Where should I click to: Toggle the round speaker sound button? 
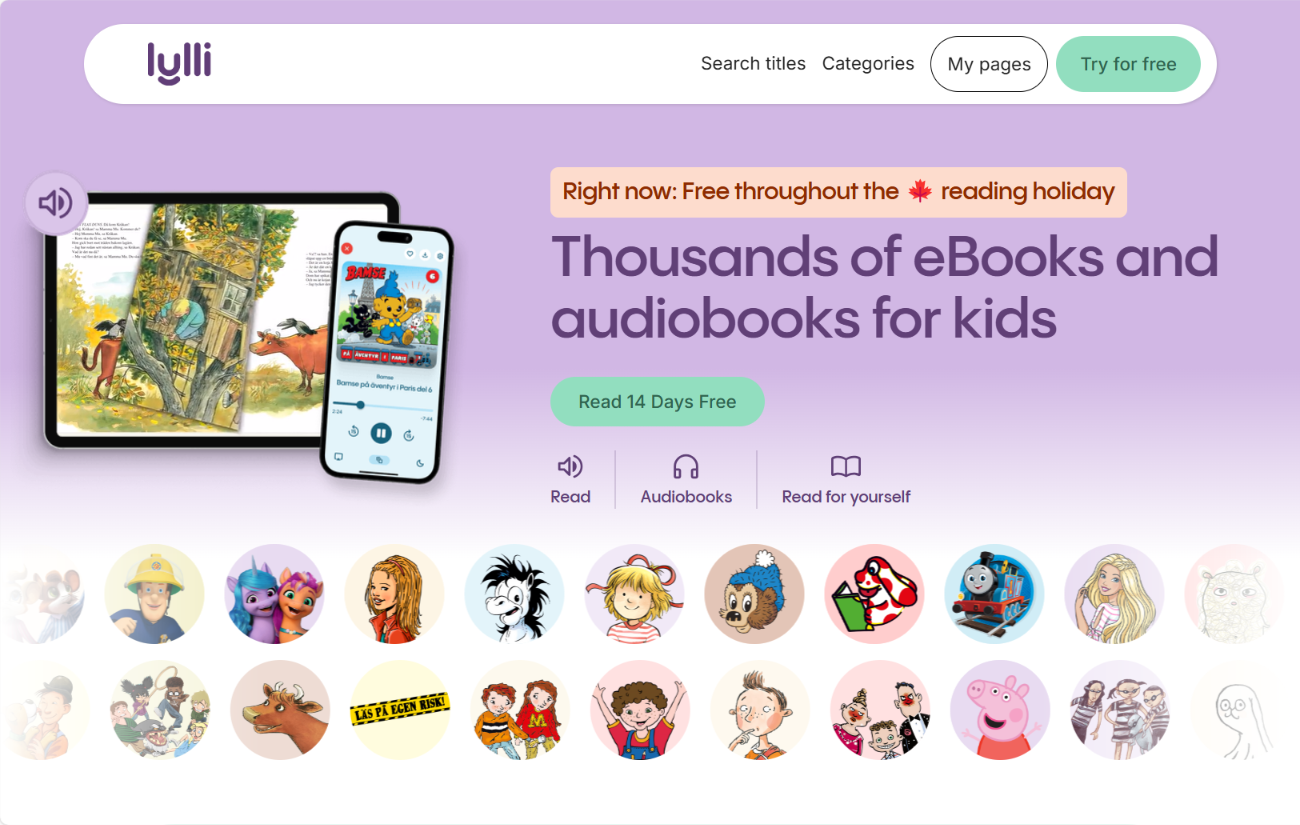(56, 204)
